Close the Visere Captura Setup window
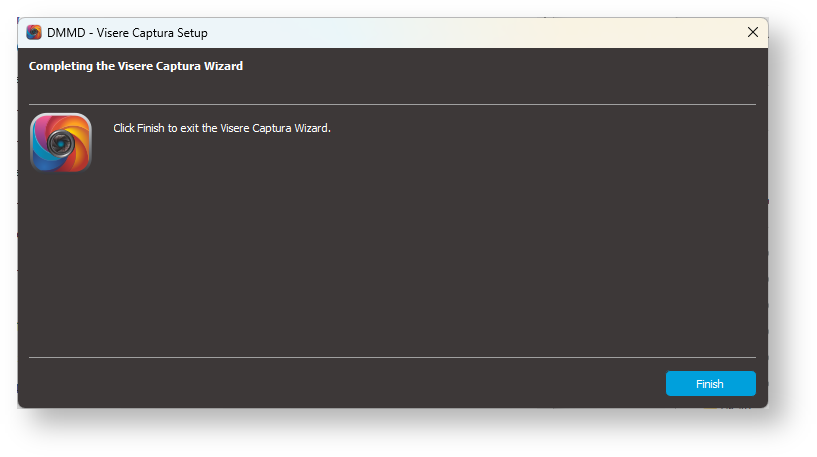This screenshot has width=817, height=457. coord(753,32)
